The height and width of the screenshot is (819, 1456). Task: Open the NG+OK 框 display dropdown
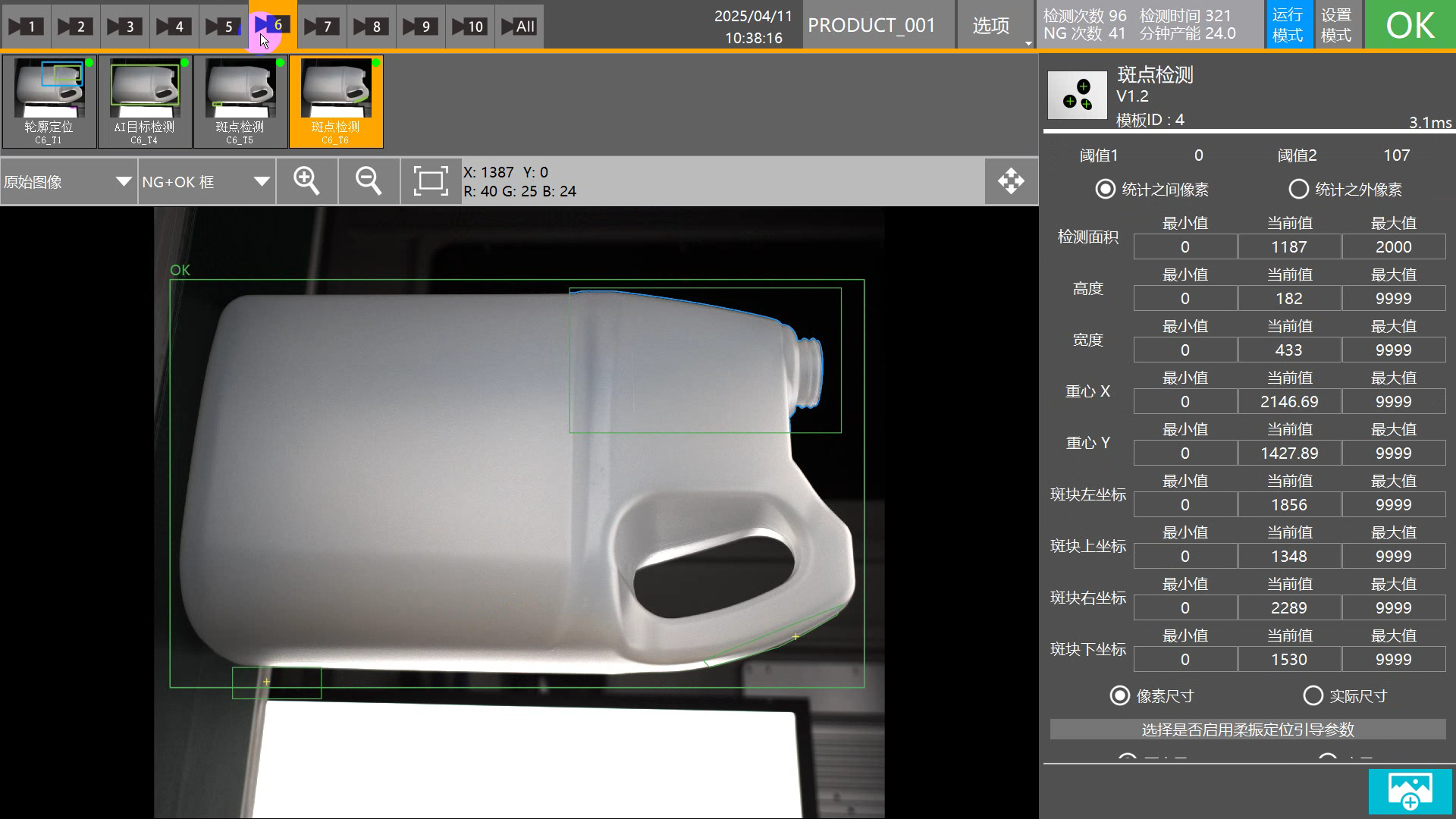[206, 182]
